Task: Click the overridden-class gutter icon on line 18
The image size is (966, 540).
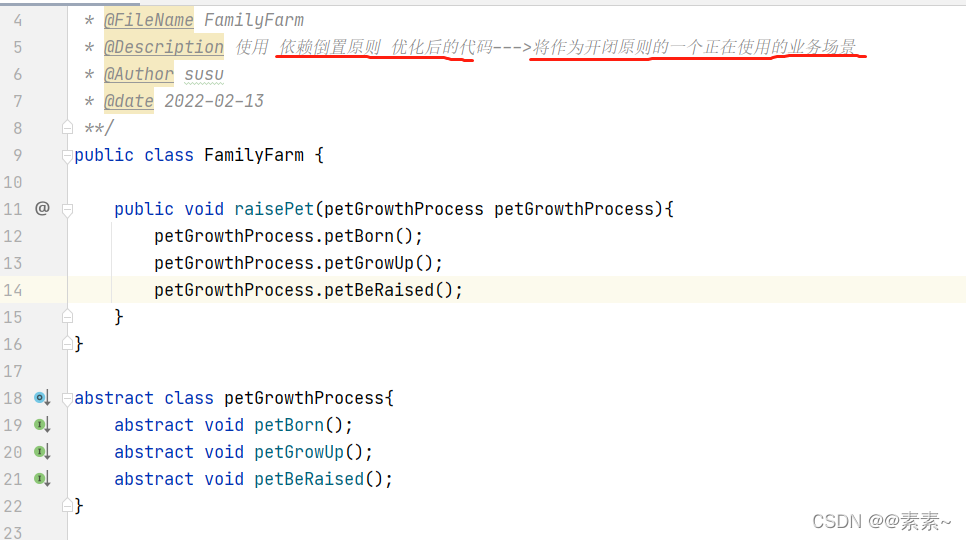Action: pos(42,398)
